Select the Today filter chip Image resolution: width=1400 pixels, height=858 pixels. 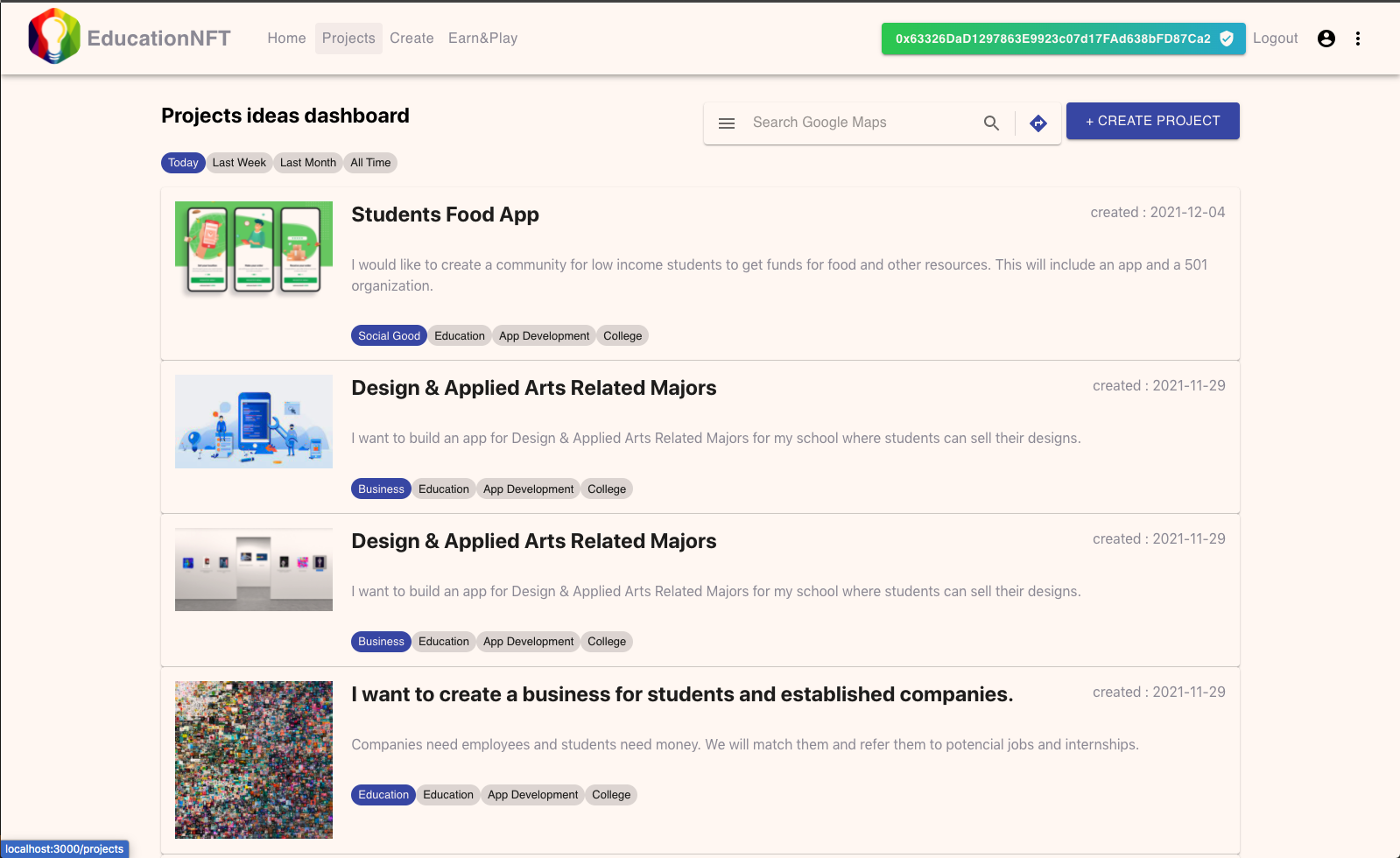[183, 163]
